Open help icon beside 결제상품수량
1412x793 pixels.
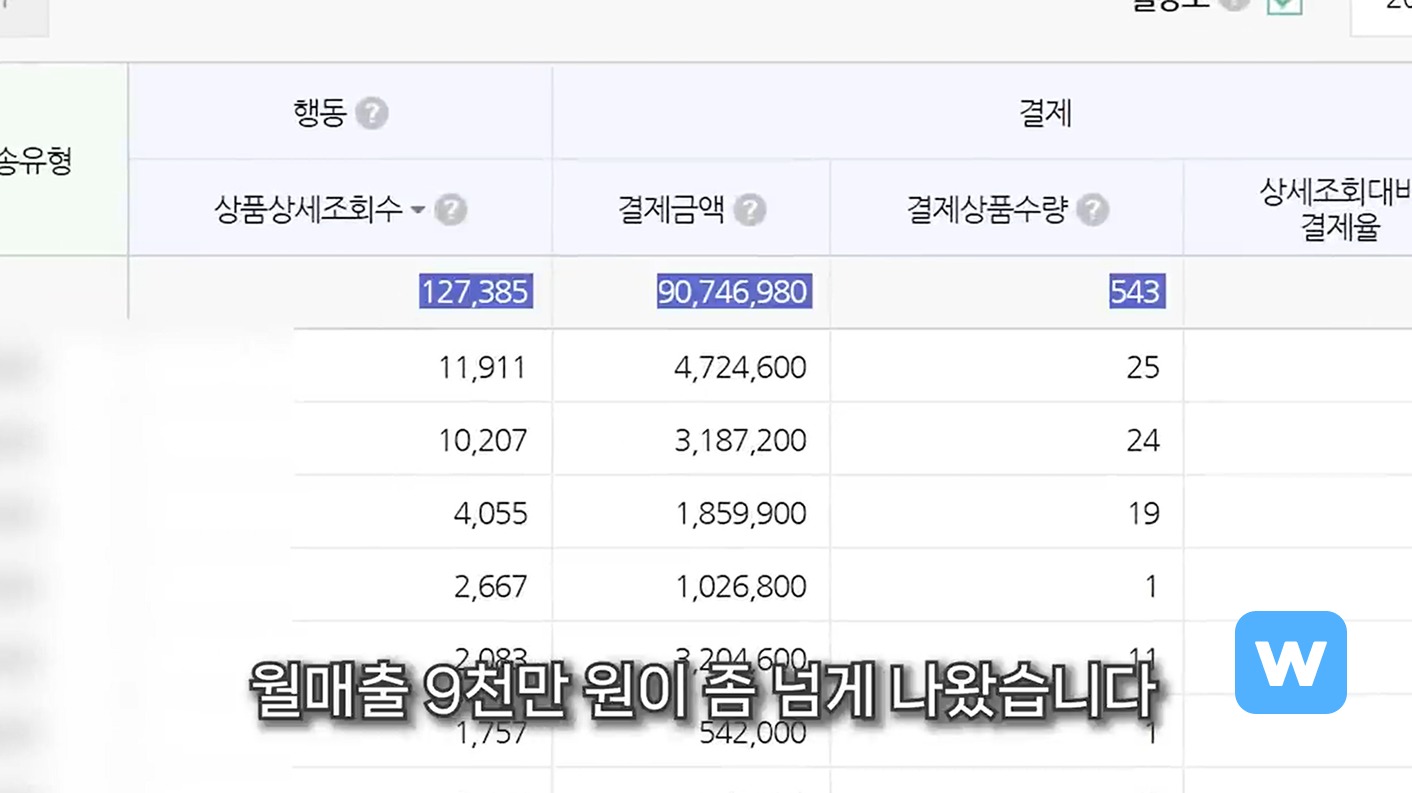point(1093,210)
